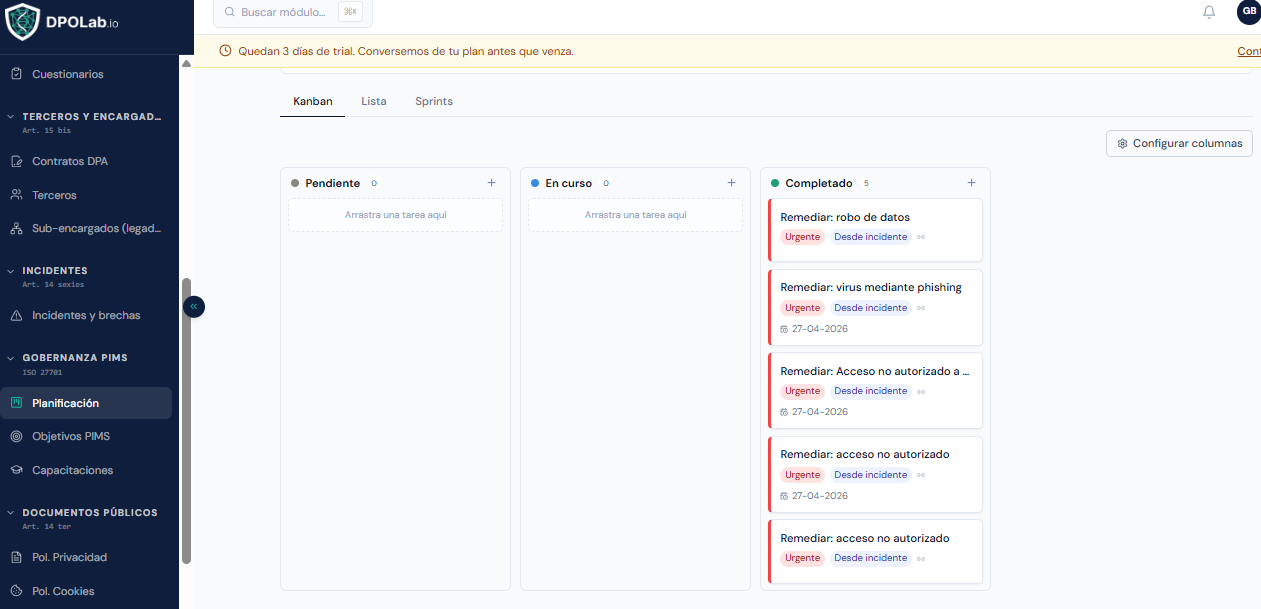
Task: Click the sidebar vertical scrollbar
Action: click(186, 420)
